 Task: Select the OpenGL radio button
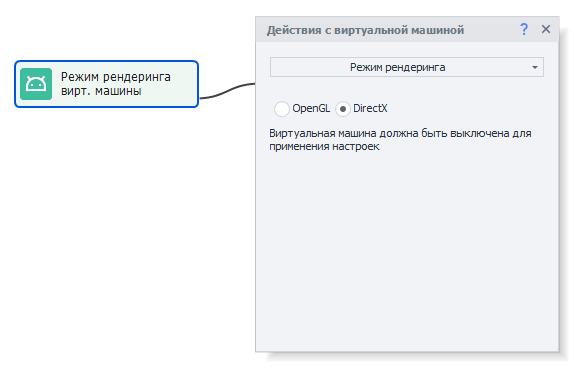[282, 109]
